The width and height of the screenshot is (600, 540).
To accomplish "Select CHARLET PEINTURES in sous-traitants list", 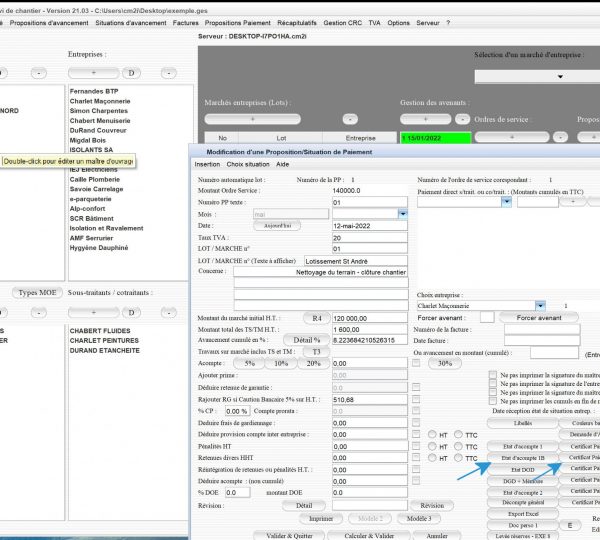I will coord(104,341).
